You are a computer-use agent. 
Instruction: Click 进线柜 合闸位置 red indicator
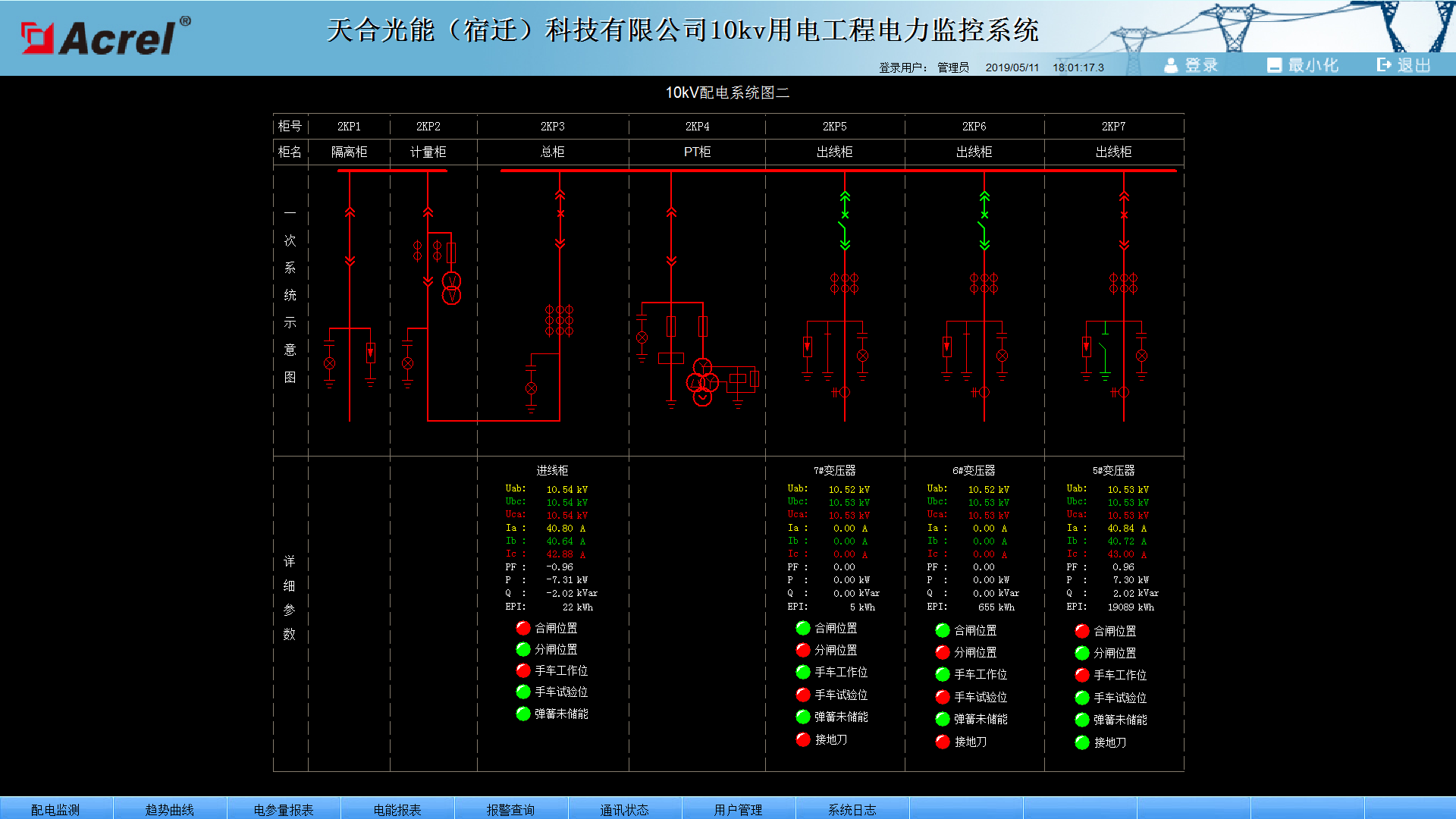pos(523,628)
